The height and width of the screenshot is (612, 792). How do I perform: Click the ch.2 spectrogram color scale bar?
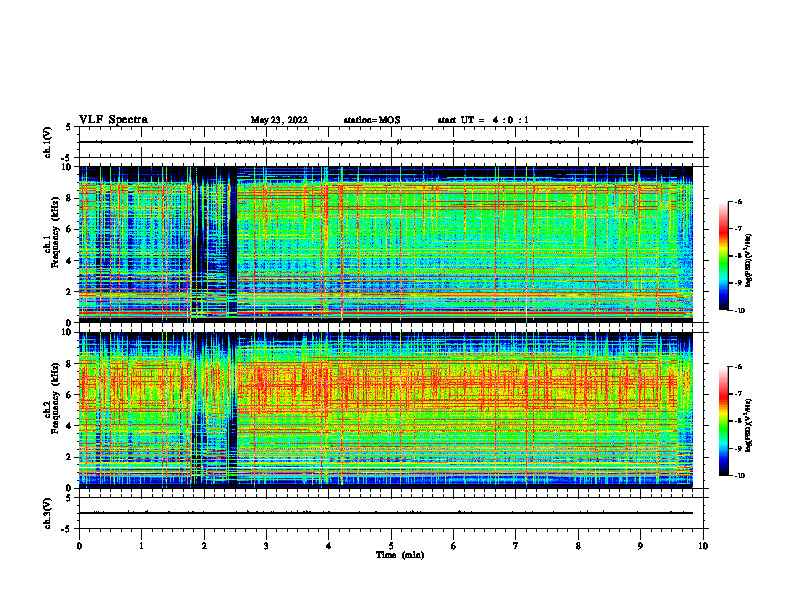[723, 421]
